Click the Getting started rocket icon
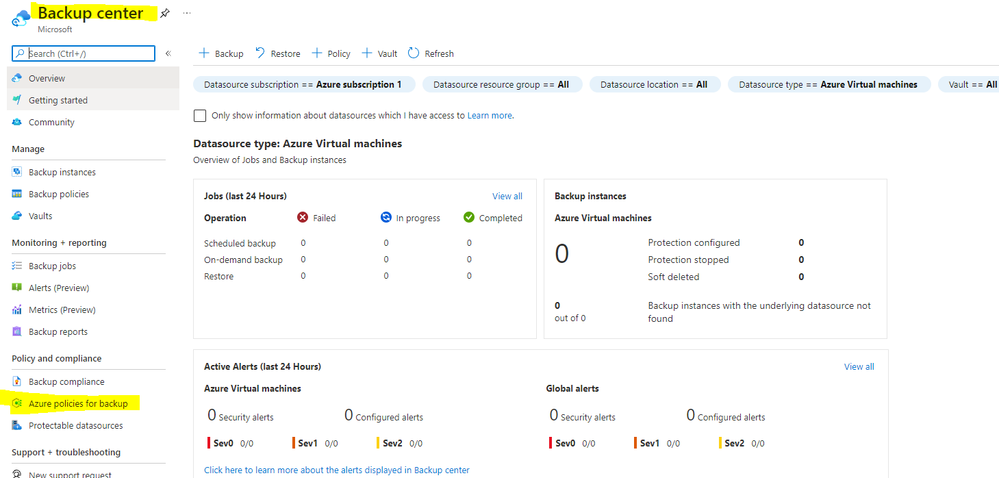 point(17,100)
